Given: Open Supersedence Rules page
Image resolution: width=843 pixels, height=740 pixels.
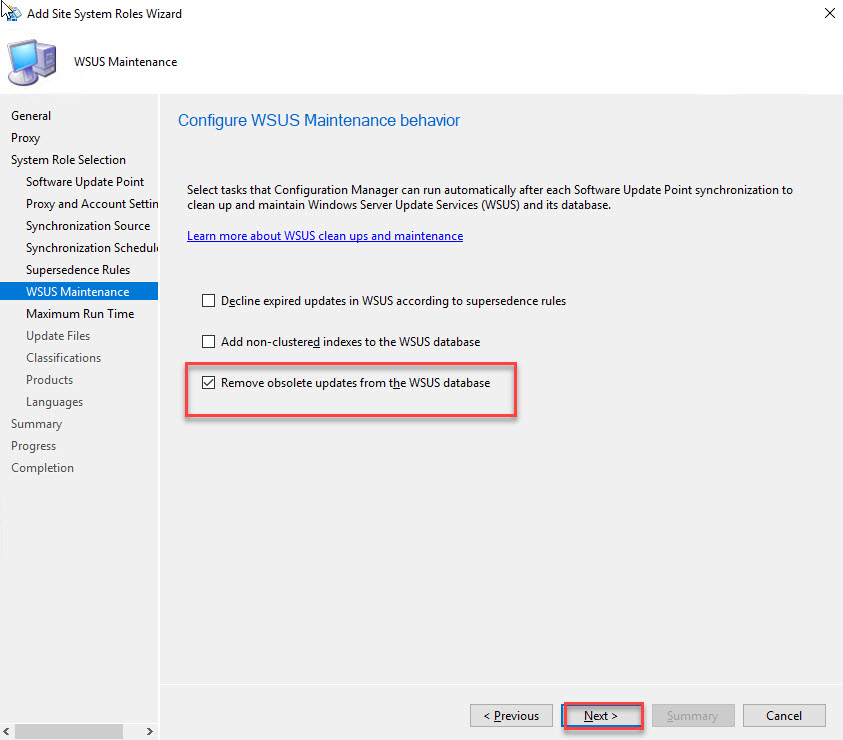Looking at the screenshot, I should [x=78, y=270].
